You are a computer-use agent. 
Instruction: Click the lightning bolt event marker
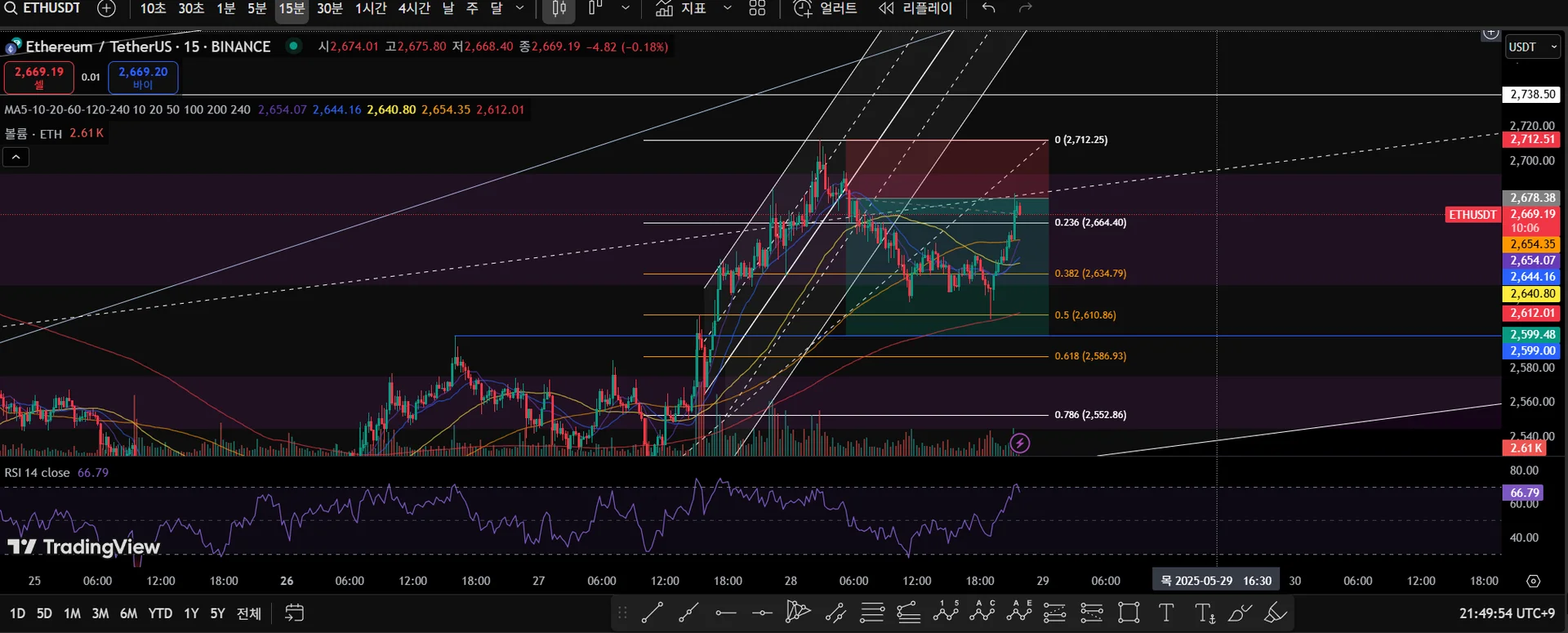[1019, 444]
